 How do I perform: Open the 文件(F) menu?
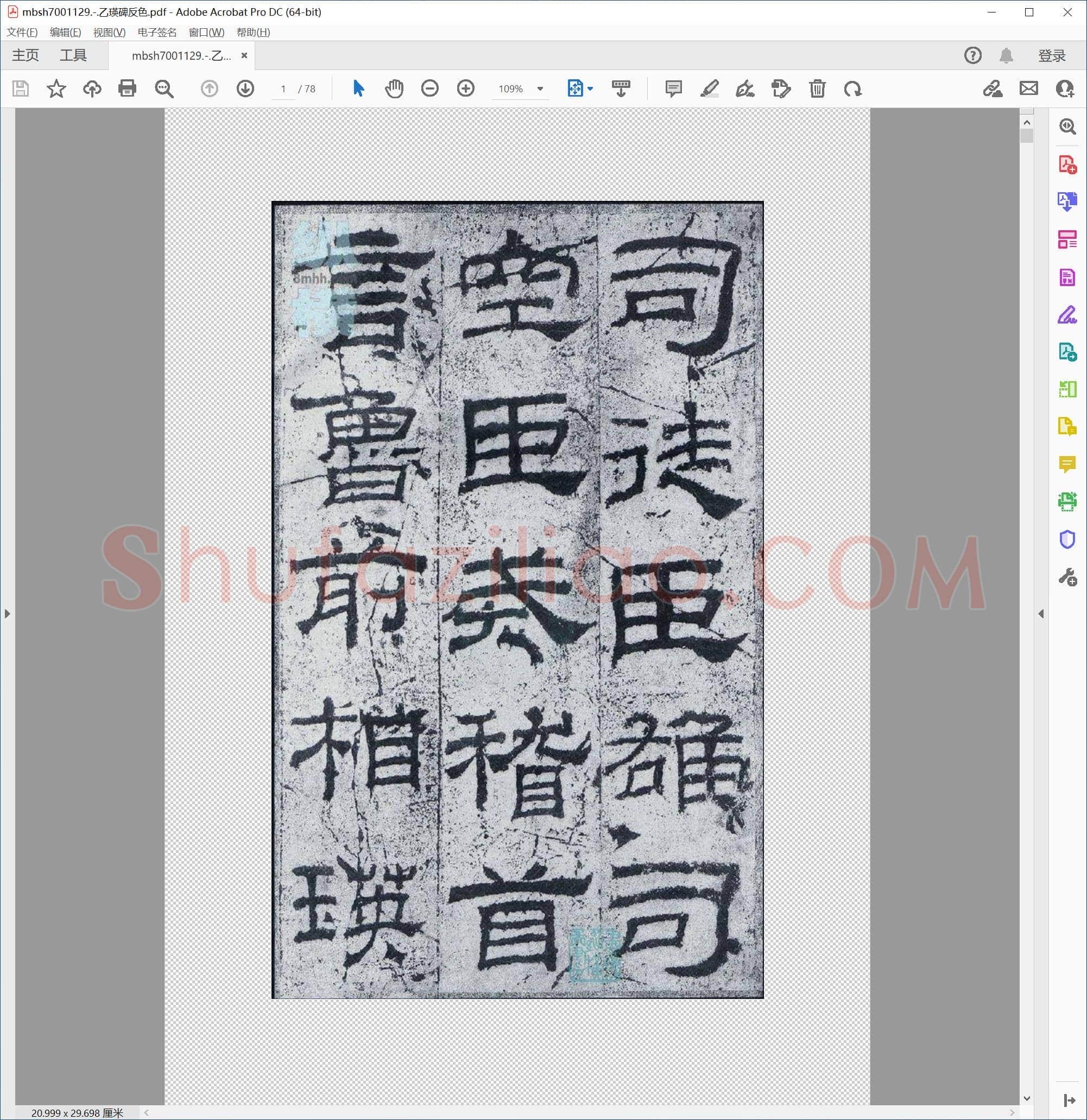pos(22,33)
